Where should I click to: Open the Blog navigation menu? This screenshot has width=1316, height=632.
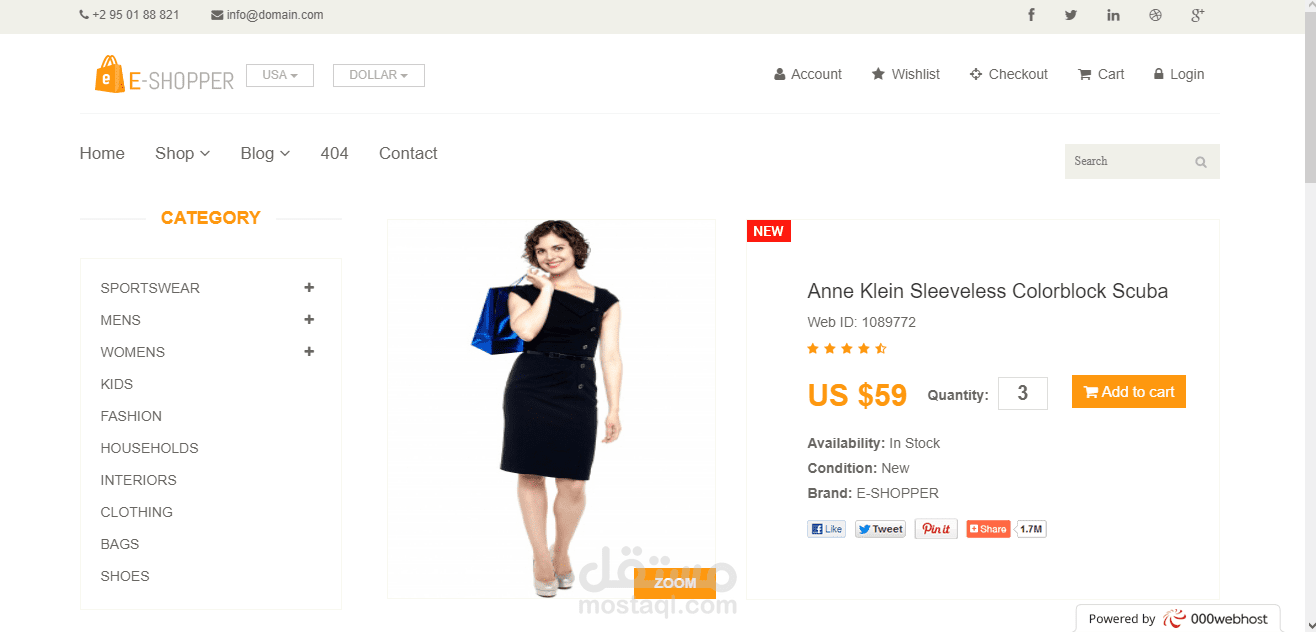pyautogui.click(x=265, y=153)
